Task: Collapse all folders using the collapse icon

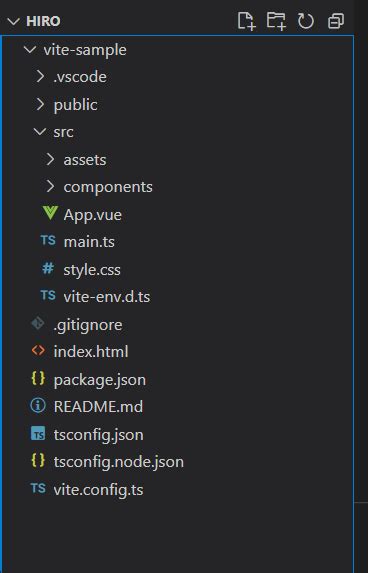Action: pyautogui.click(x=335, y=21)
